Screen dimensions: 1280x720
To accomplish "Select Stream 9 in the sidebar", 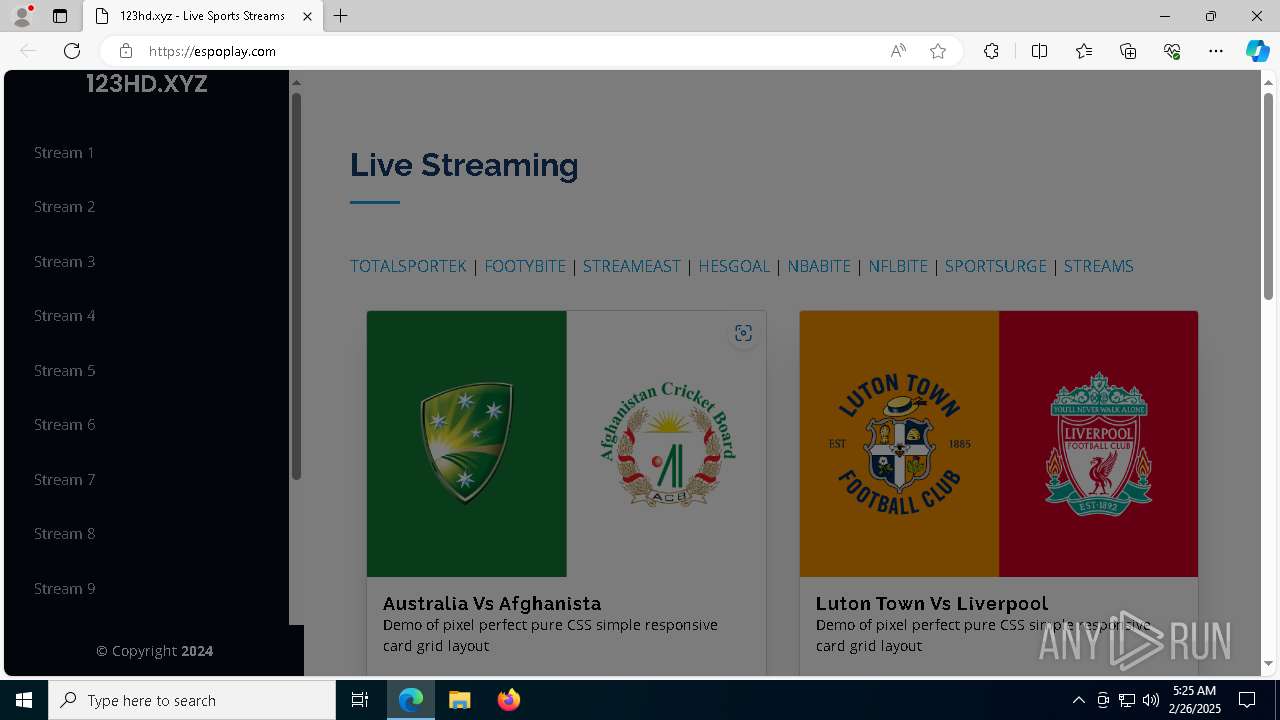I will [64, 589].
